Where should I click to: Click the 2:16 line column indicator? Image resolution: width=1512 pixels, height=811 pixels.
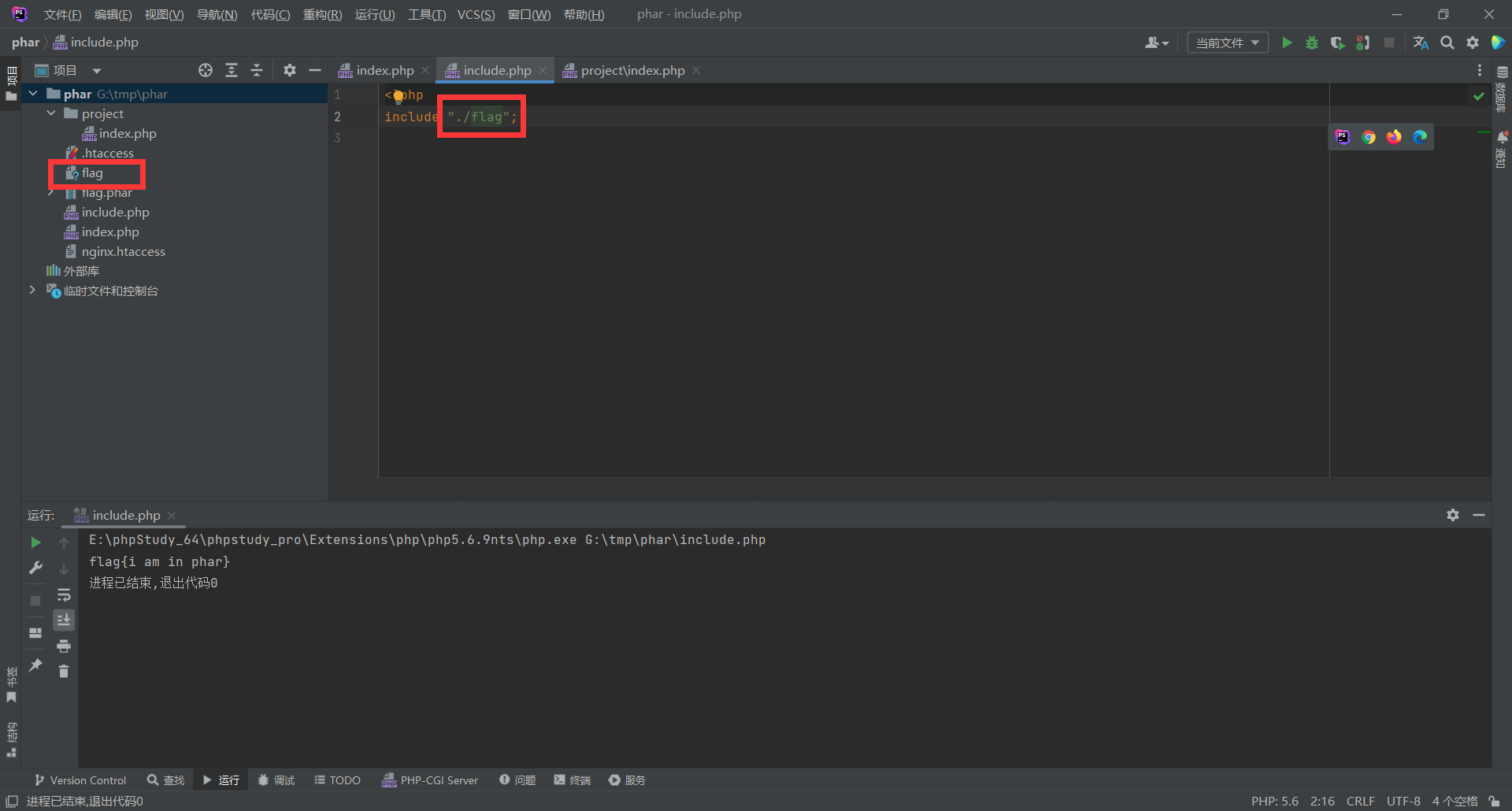tap(1322, 801)
